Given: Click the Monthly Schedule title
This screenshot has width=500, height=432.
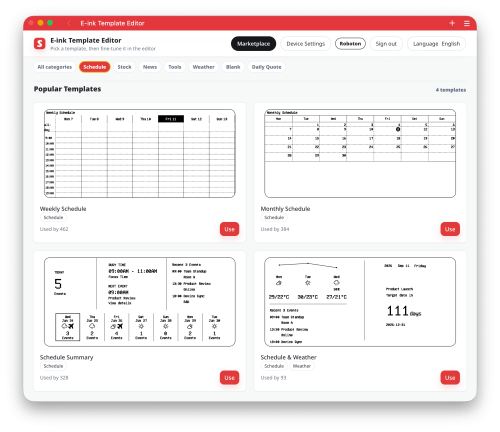Looking at the screenshot, I should (285, 209).
